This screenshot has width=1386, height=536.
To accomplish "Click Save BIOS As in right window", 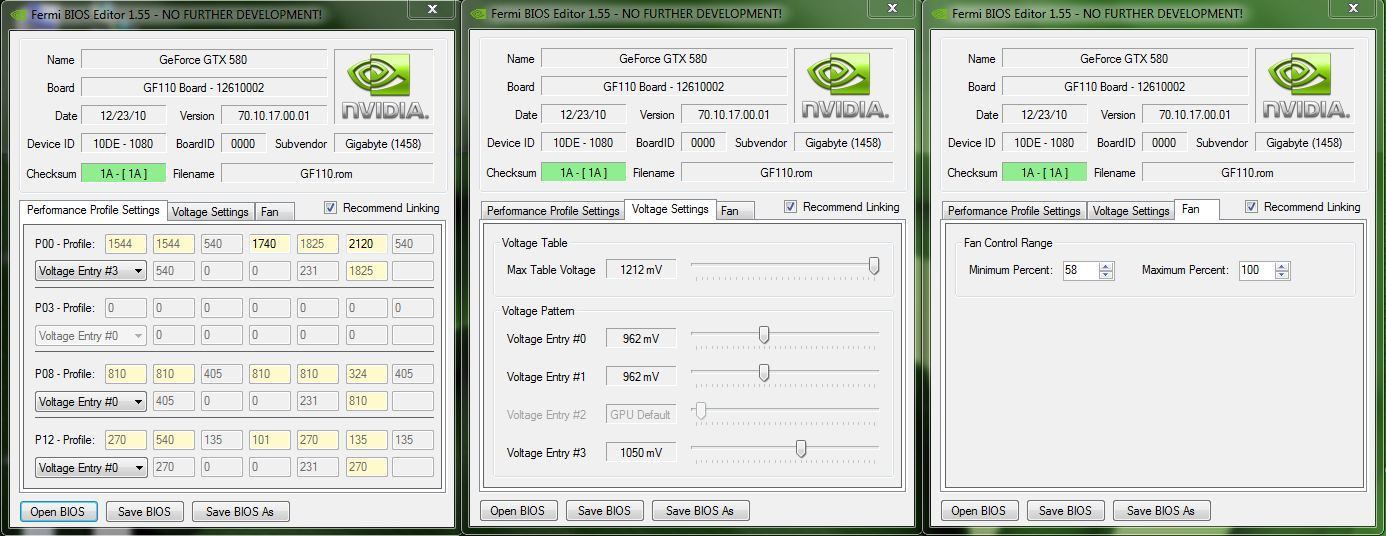I will click(x=1161, y=511).
